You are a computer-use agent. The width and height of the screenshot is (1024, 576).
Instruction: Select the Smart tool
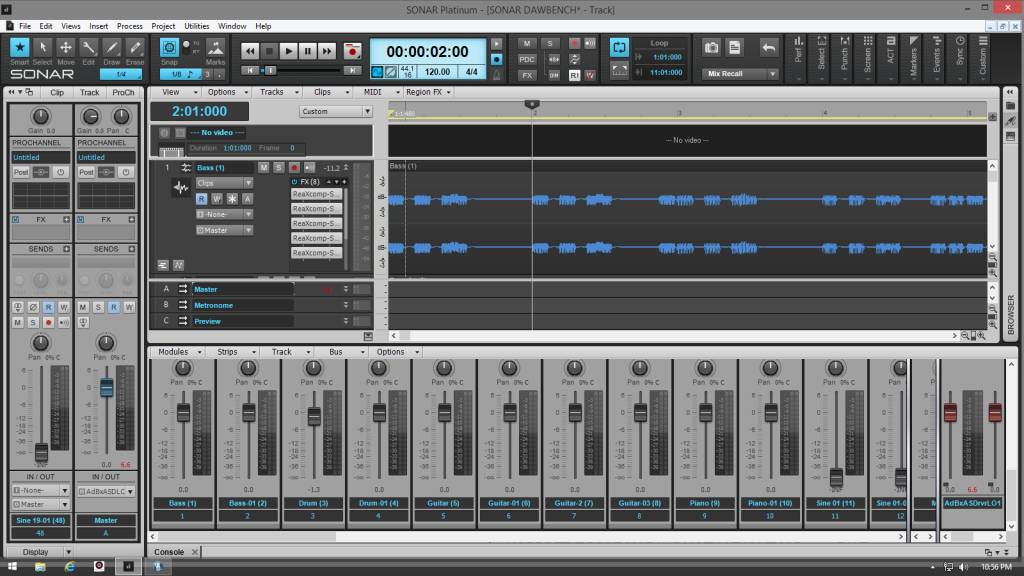coord(20,48)
